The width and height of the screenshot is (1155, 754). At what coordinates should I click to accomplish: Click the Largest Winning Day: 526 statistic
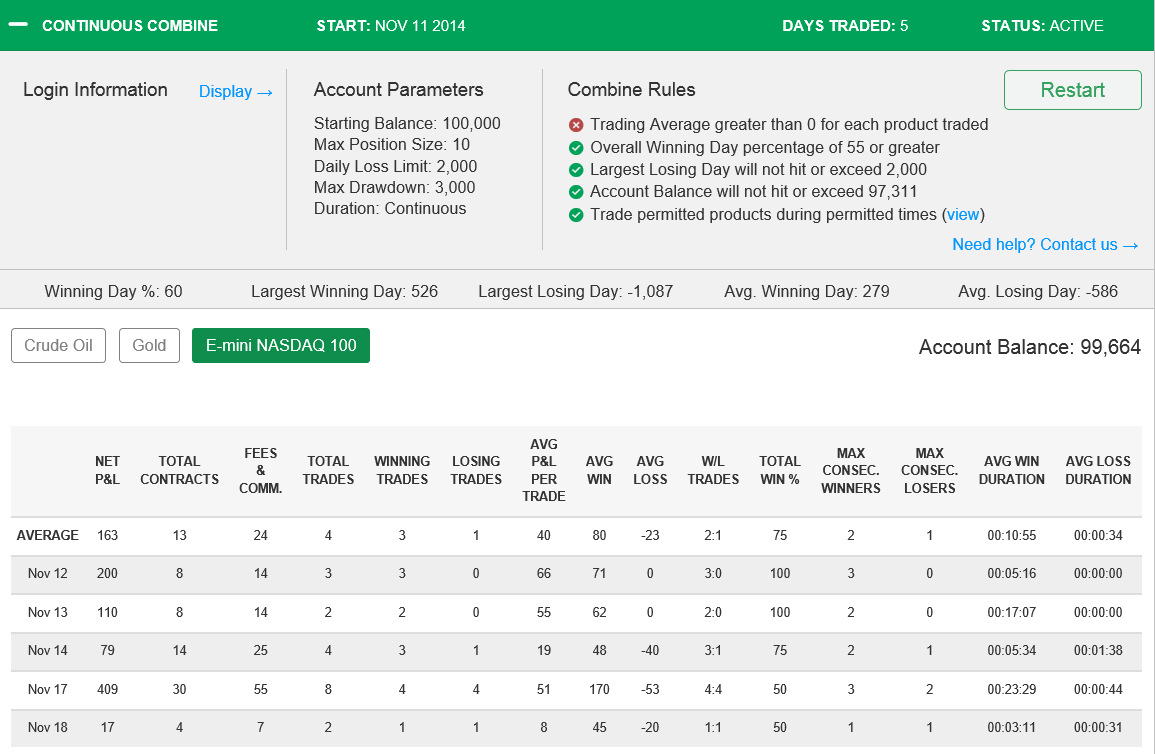click(344, 292)
